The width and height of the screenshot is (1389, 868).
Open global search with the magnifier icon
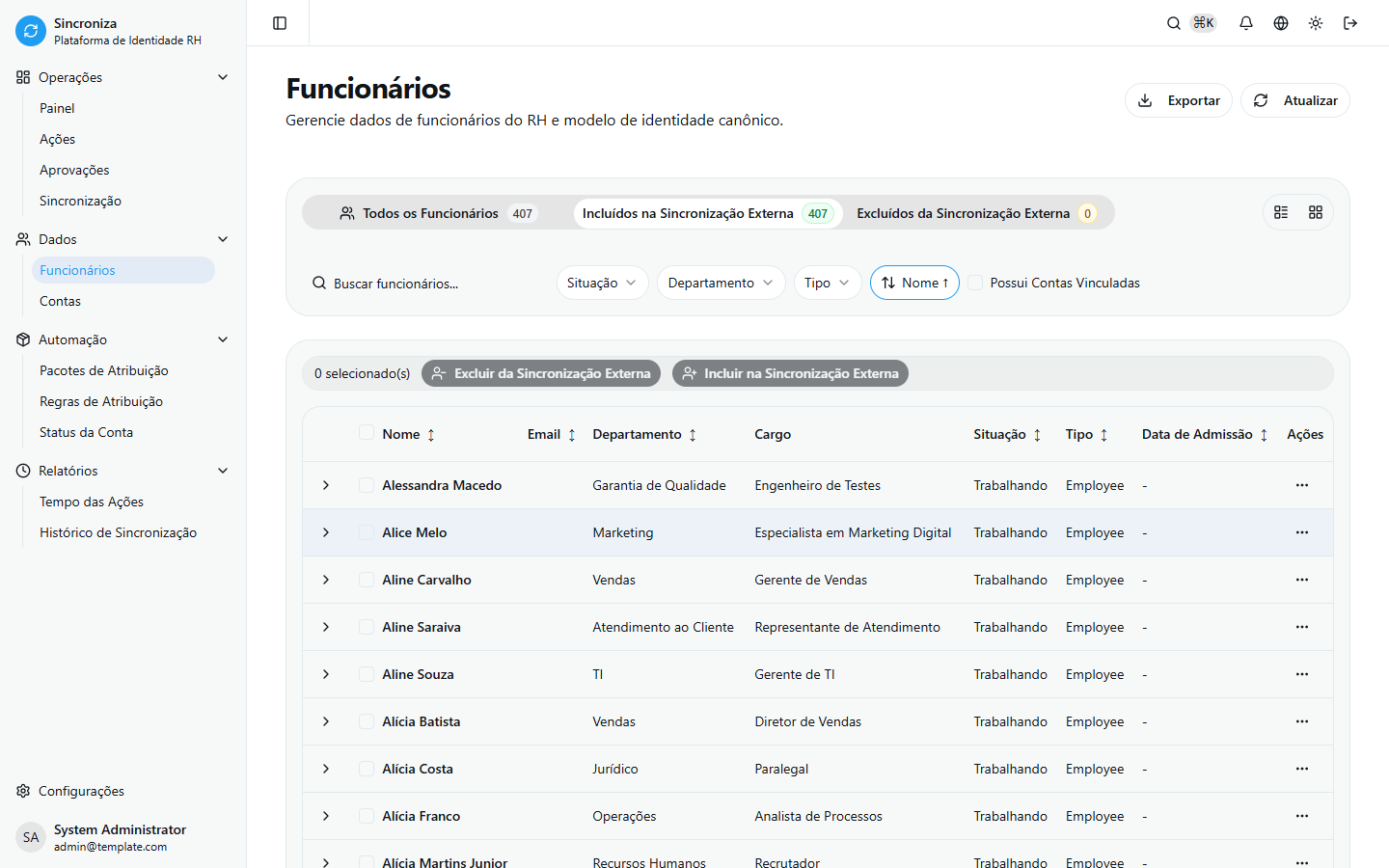click(x=1173, y=22)
